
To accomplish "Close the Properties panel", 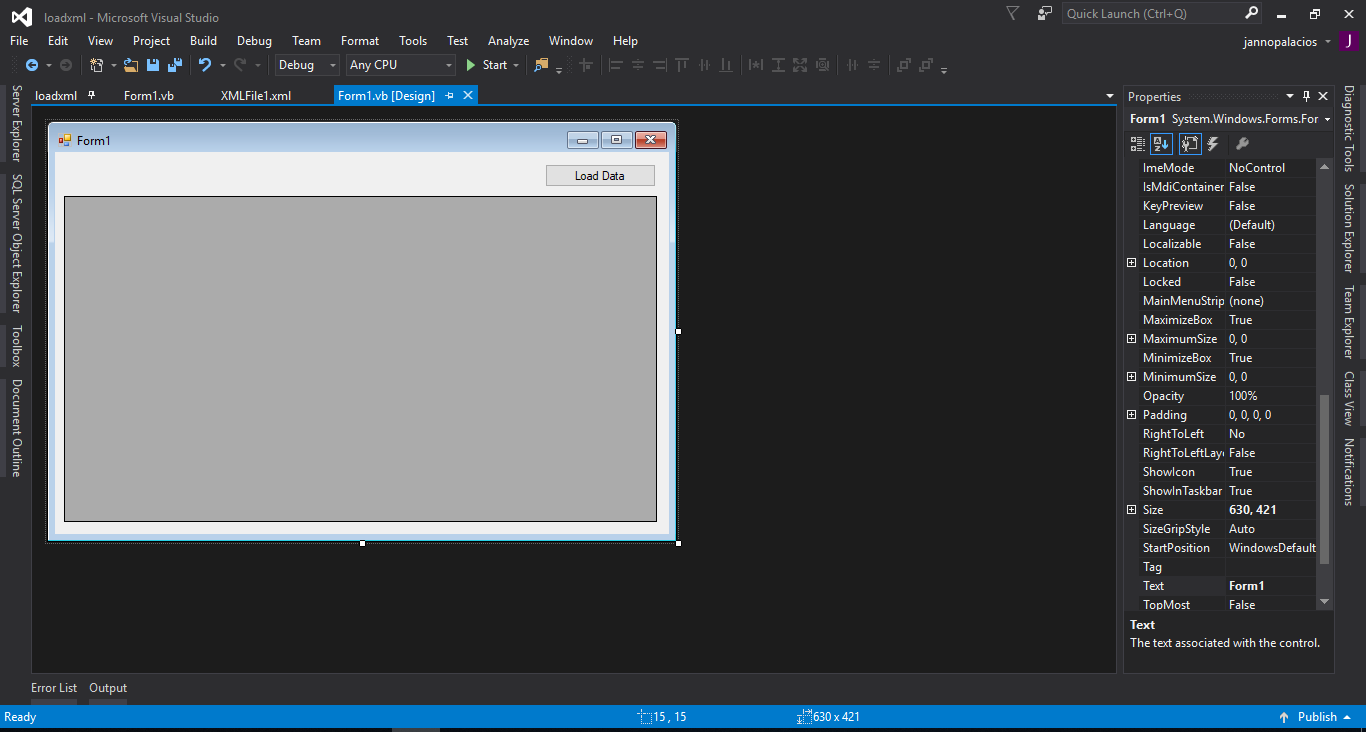I will click(1323, 96).
